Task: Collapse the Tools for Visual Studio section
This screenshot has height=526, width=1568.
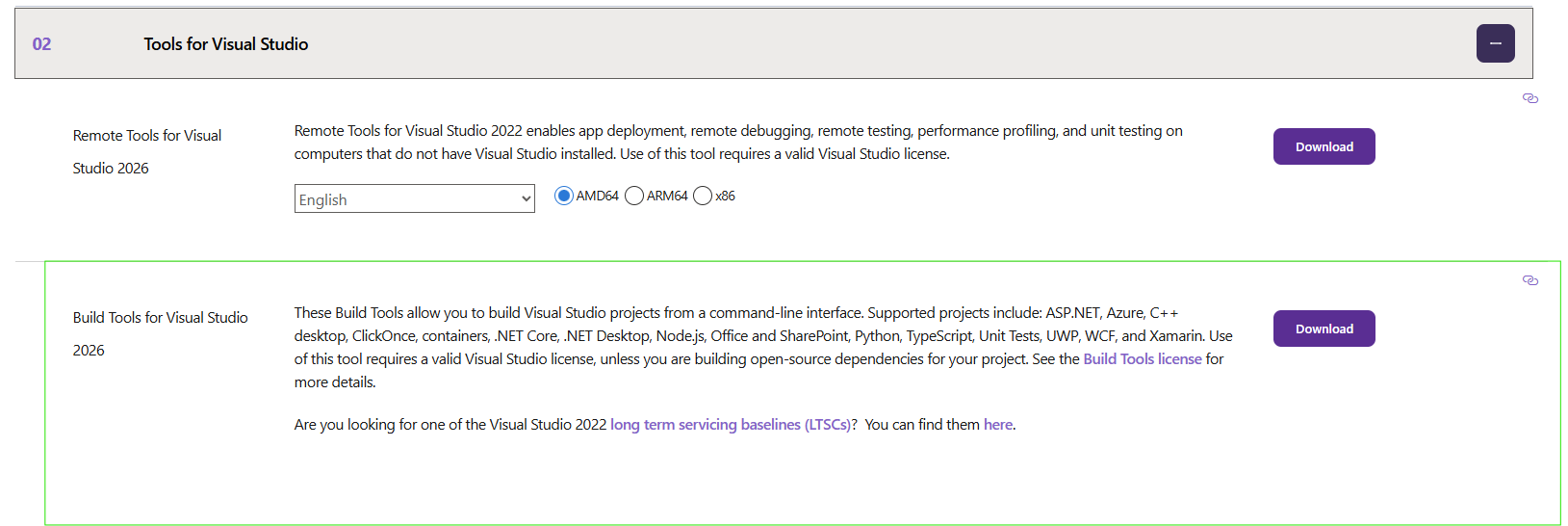Action: tap(1495, 43)
